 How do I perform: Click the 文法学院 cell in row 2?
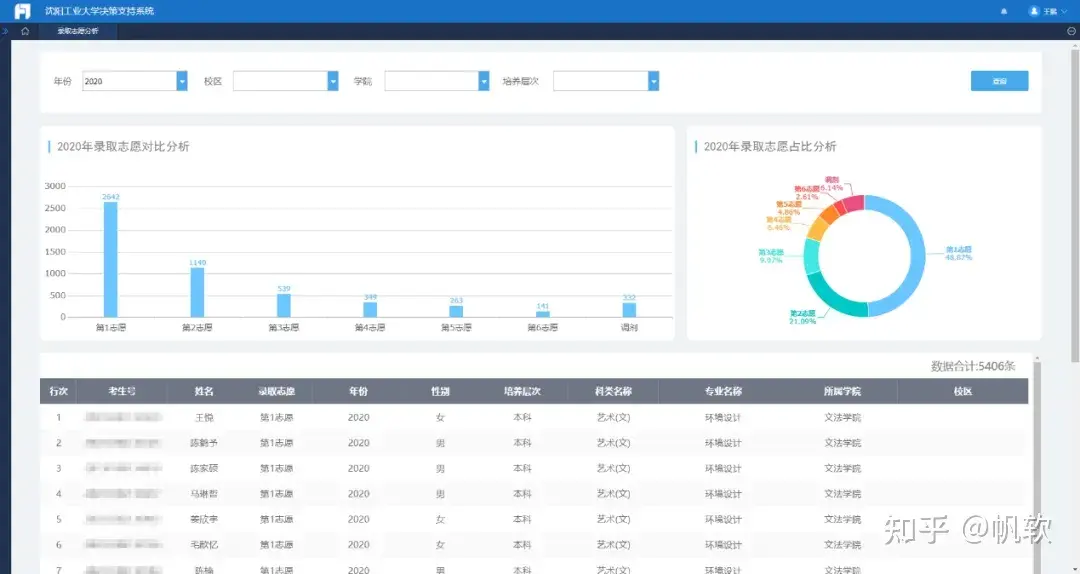(x=842, y=443)
